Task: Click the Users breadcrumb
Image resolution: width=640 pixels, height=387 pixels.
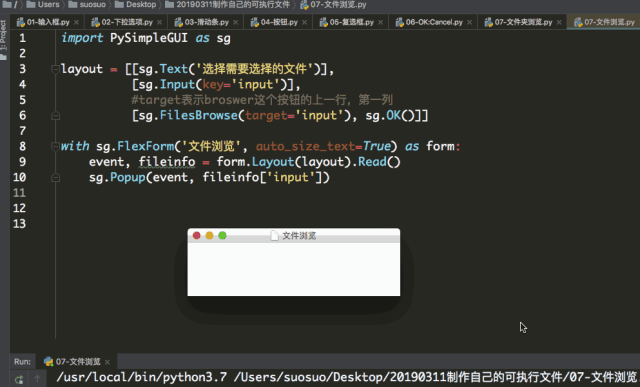Action: pos(43,4)
